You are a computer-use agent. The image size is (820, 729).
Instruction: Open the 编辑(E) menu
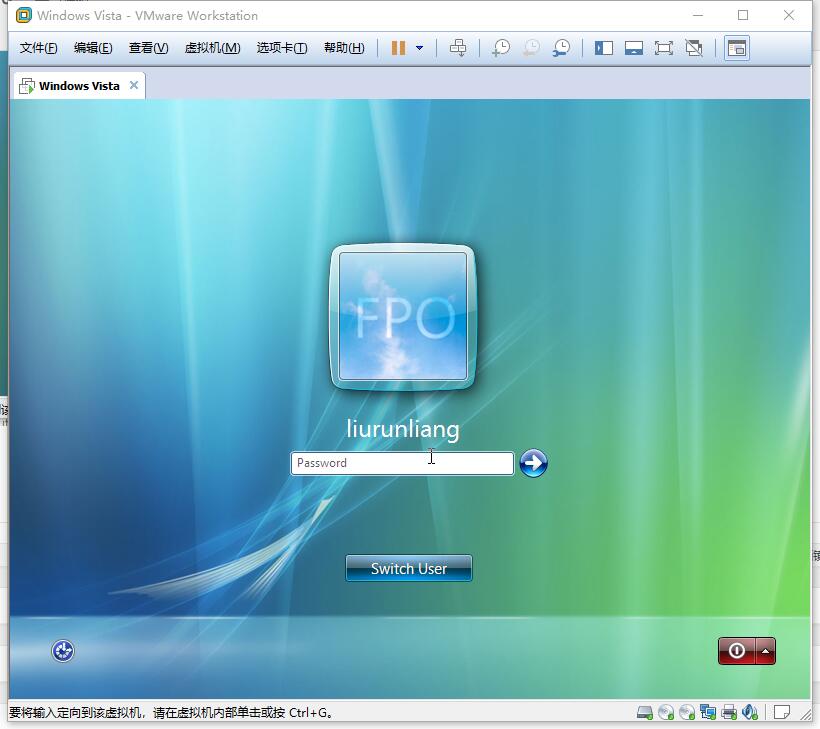click(x=93, y=48)
